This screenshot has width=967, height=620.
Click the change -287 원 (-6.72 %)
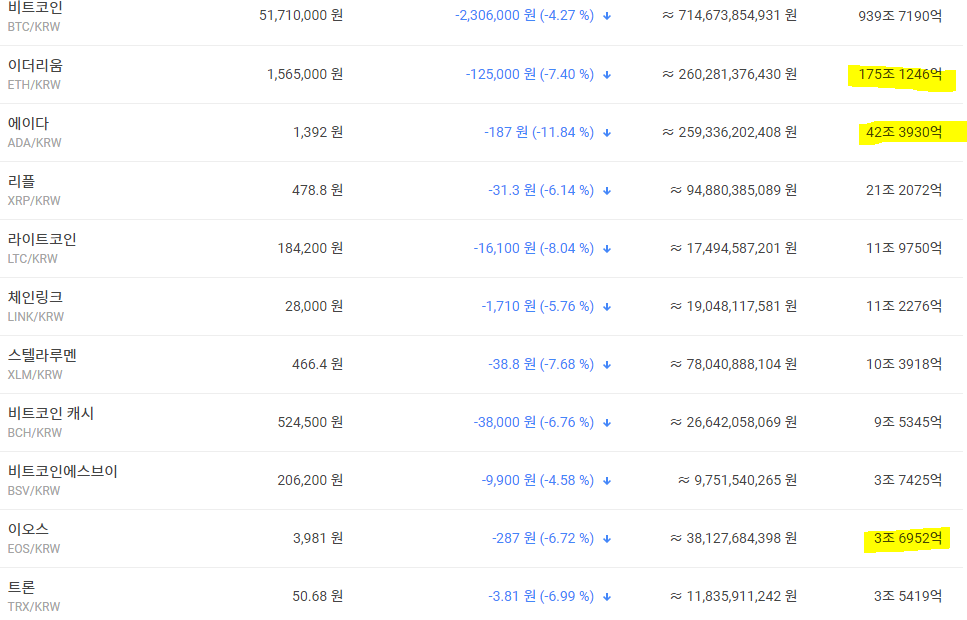tap(543, 538)
